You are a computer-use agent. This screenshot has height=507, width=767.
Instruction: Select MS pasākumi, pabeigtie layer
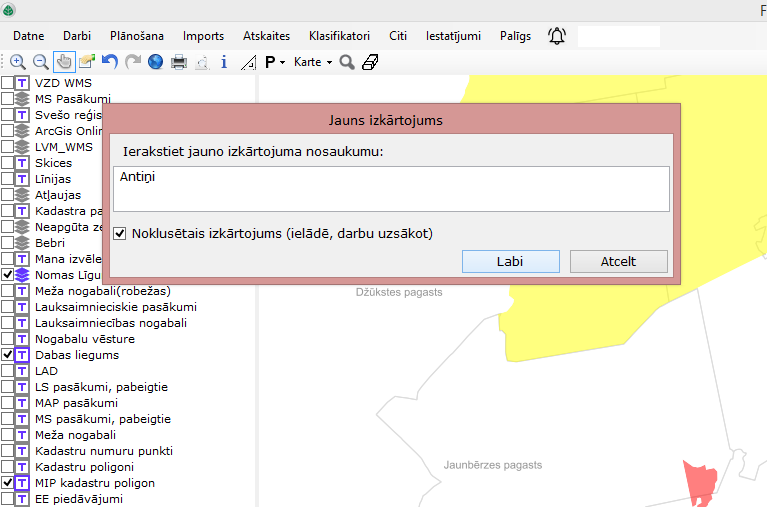103,419
